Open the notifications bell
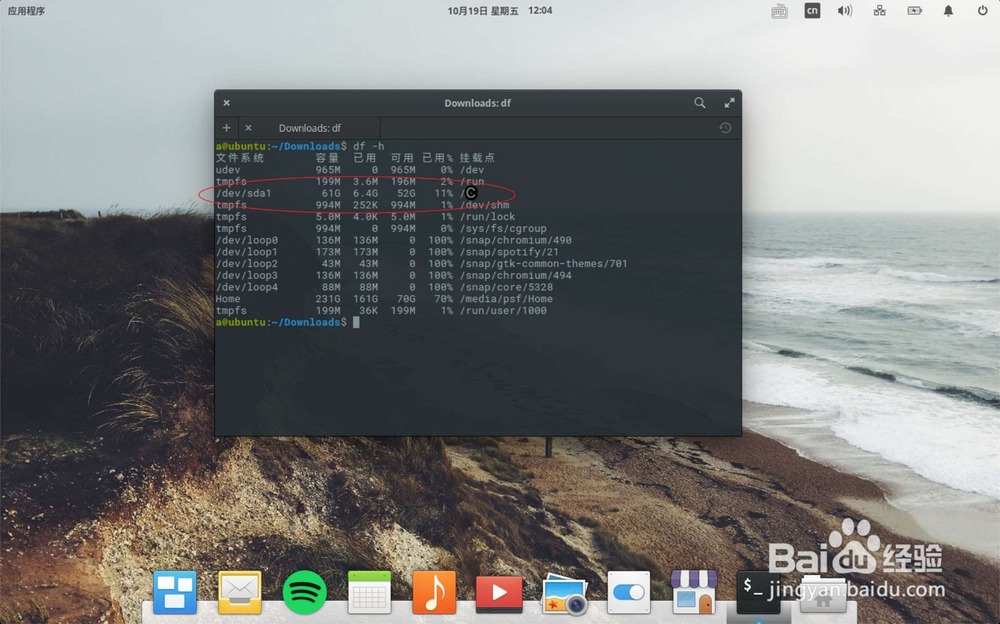The image size is (1000, 624). tap(948, 11)
